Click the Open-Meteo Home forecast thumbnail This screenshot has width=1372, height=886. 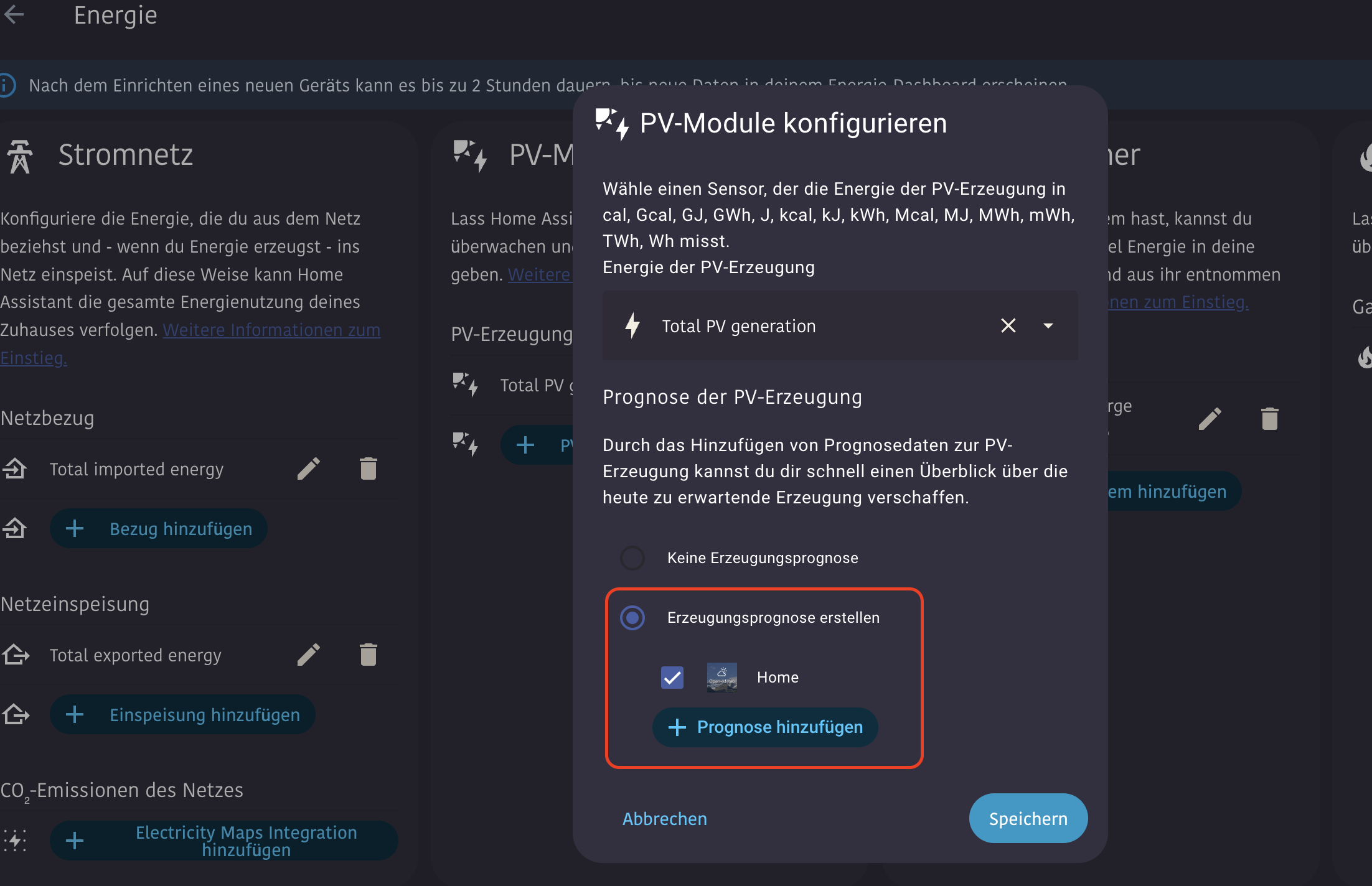pyautogui.click(x=721, y=678)
